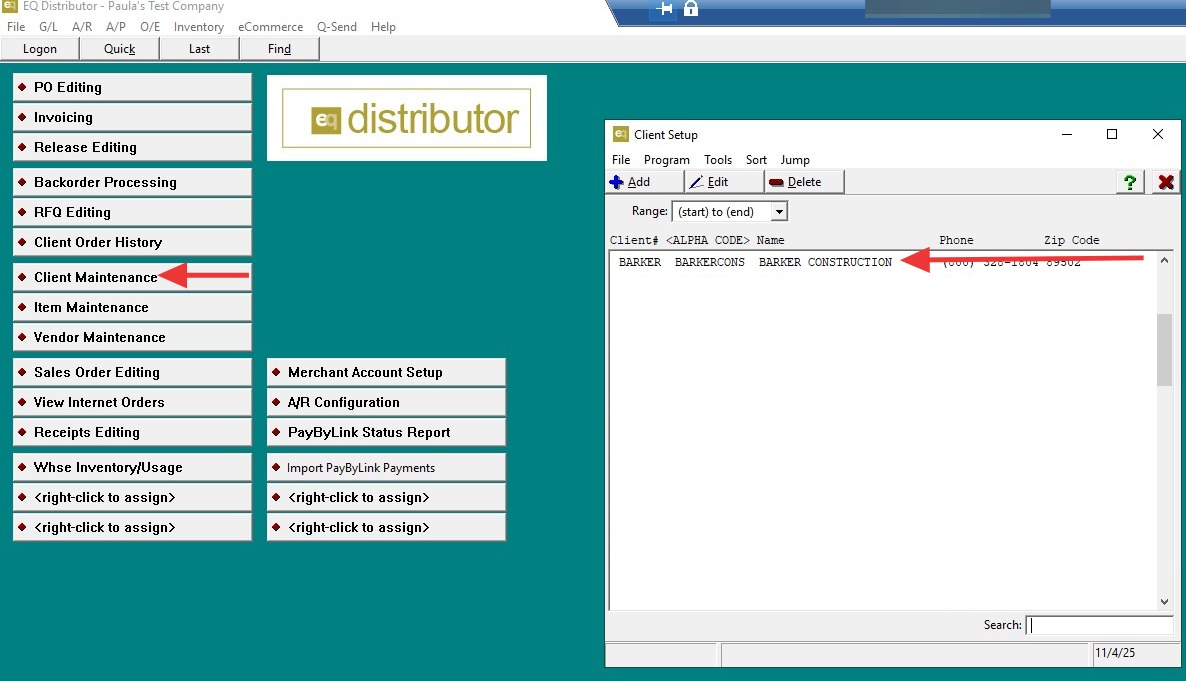Open the A/P menu
The image size is (1186, 681).
coord(116,26)
